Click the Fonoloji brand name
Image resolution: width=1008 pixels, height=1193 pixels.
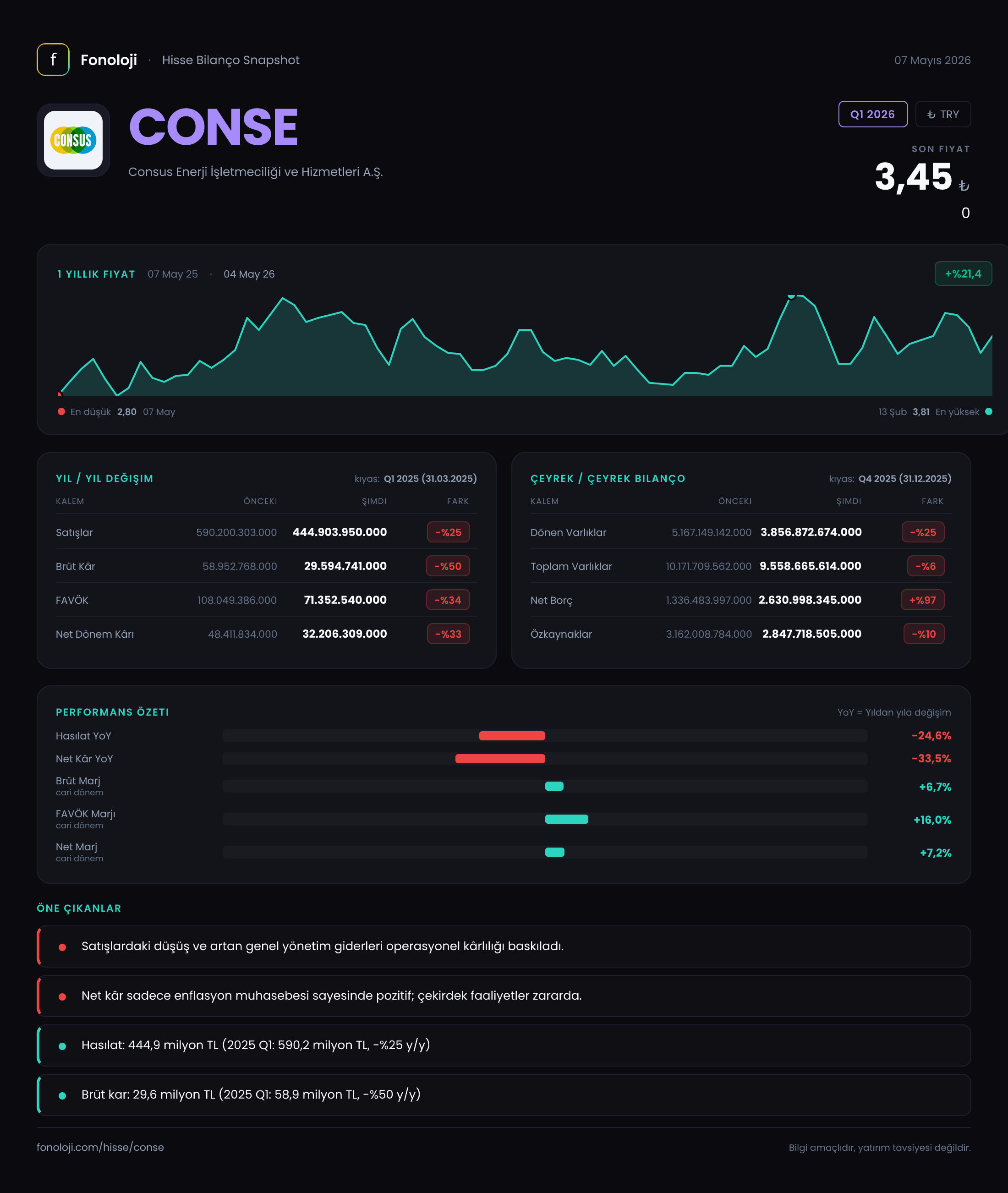click(x=109, y=60)
